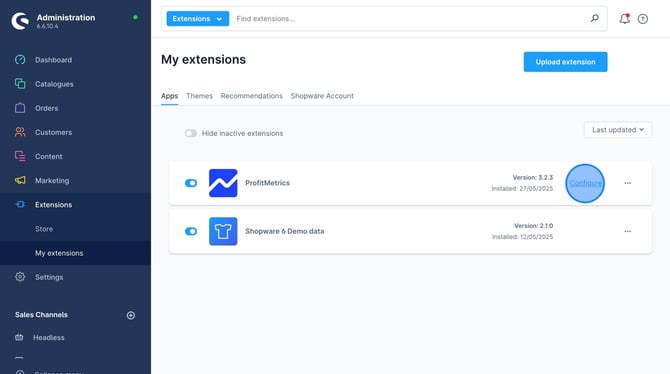Click the Content layout icon
Image resolution: width=670 pixels, height=374 pixels.
(20, 156)
